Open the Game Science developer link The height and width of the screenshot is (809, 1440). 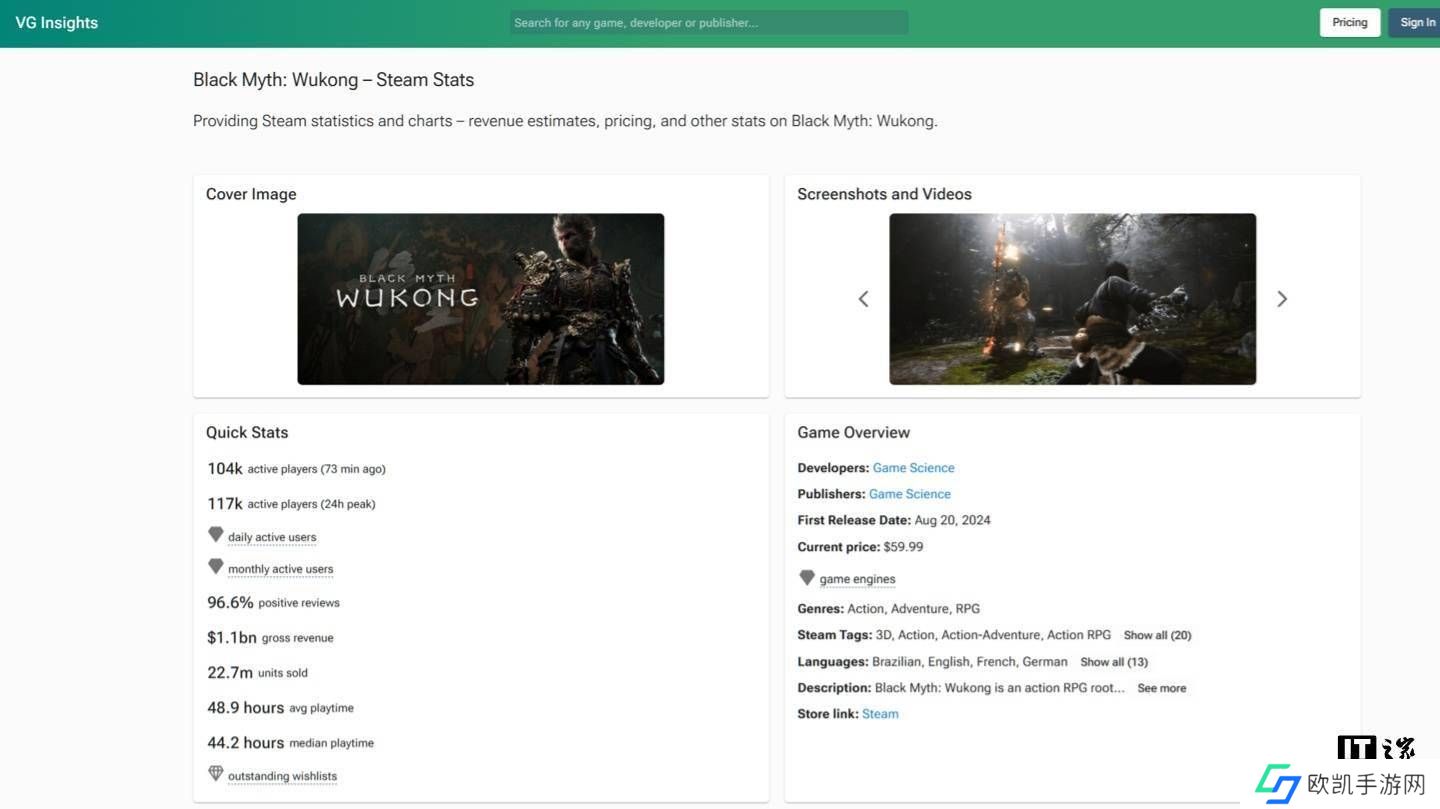(913, 468)
